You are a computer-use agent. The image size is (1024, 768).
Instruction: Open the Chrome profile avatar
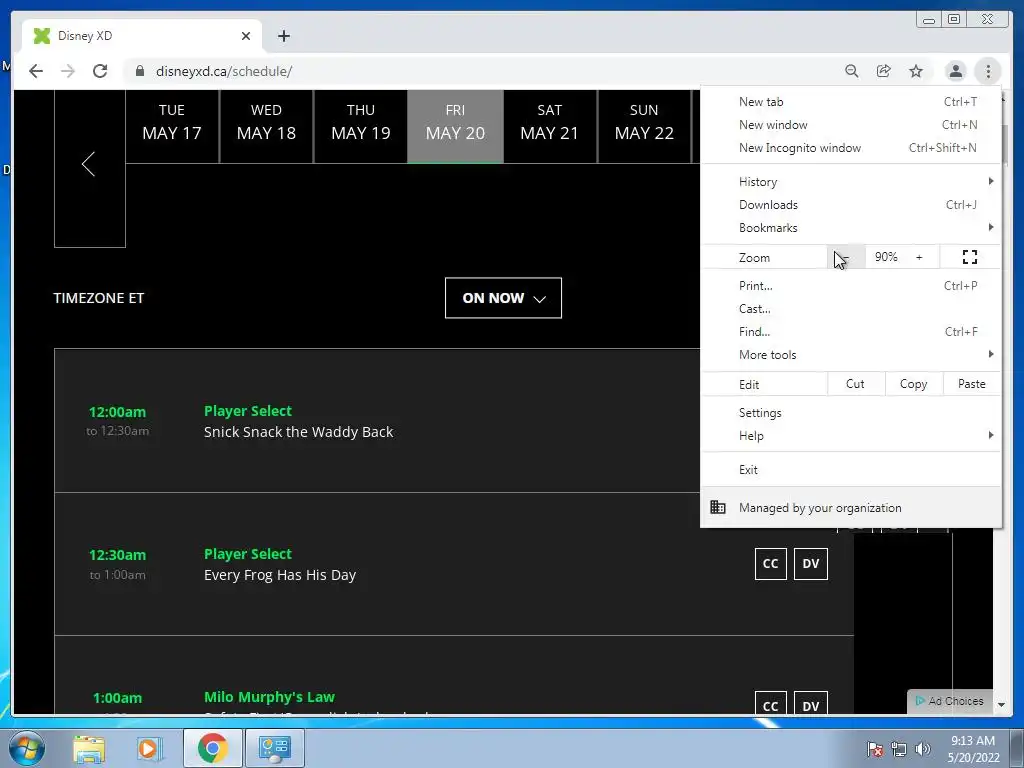point(955,71)
